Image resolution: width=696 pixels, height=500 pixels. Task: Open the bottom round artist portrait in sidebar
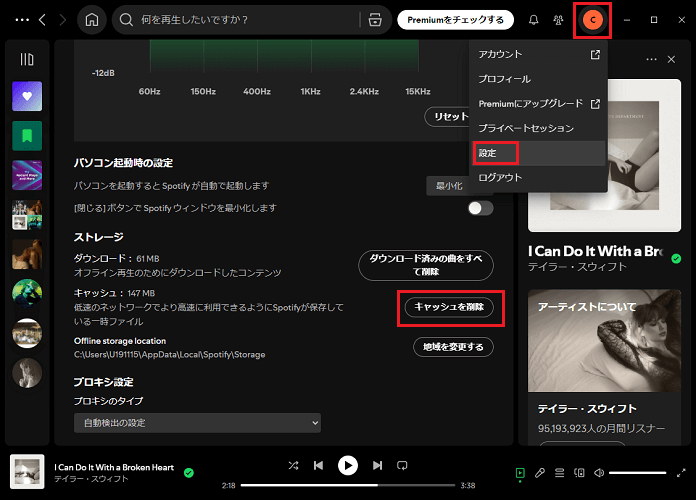pos(27,373)
